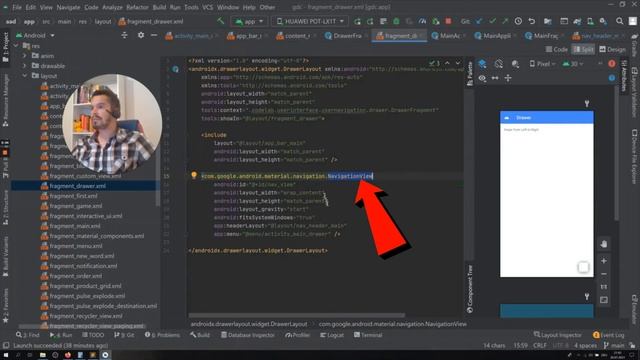Switch to the app_bar_ editor tab
Viewport: 640px width, 360px height.
point(245,36)
